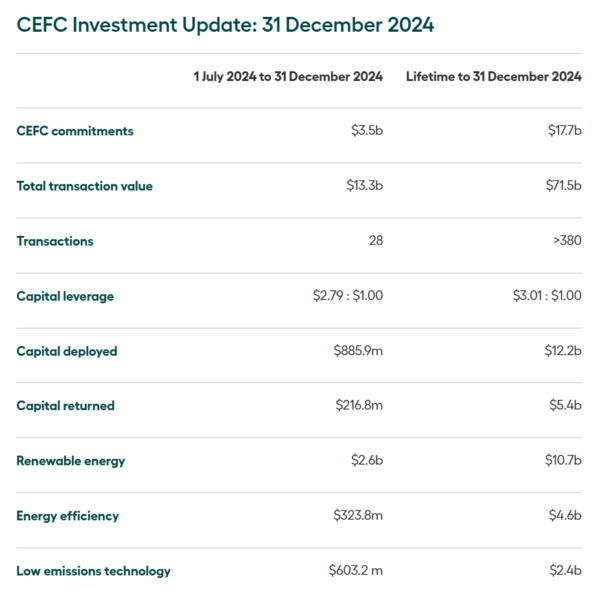Click the CEFC Investment Update title
This screenshot has width=600, height=591.
point(225,25)
